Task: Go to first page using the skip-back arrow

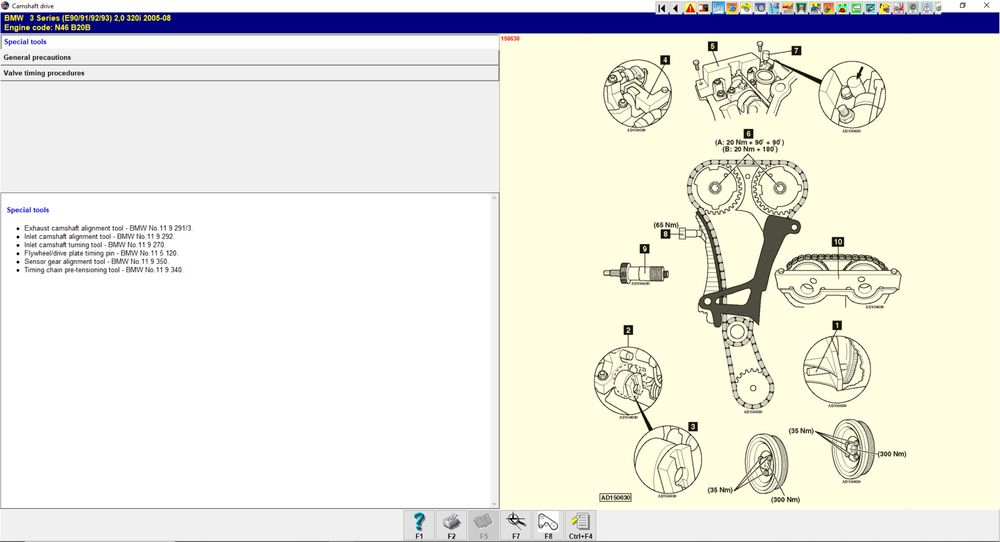Action: coord(662,8)
